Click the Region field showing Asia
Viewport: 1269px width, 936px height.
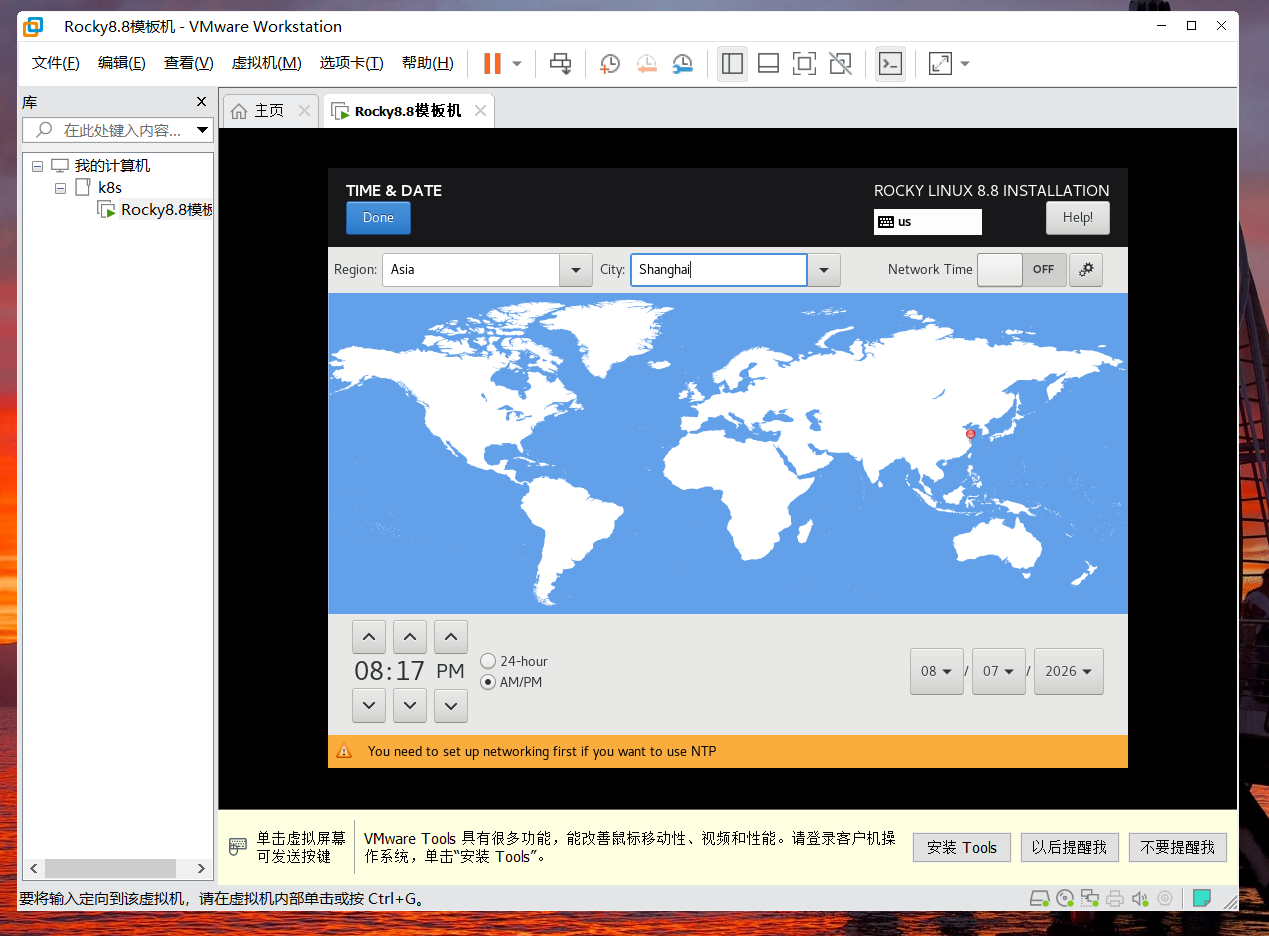pos(471,270)
